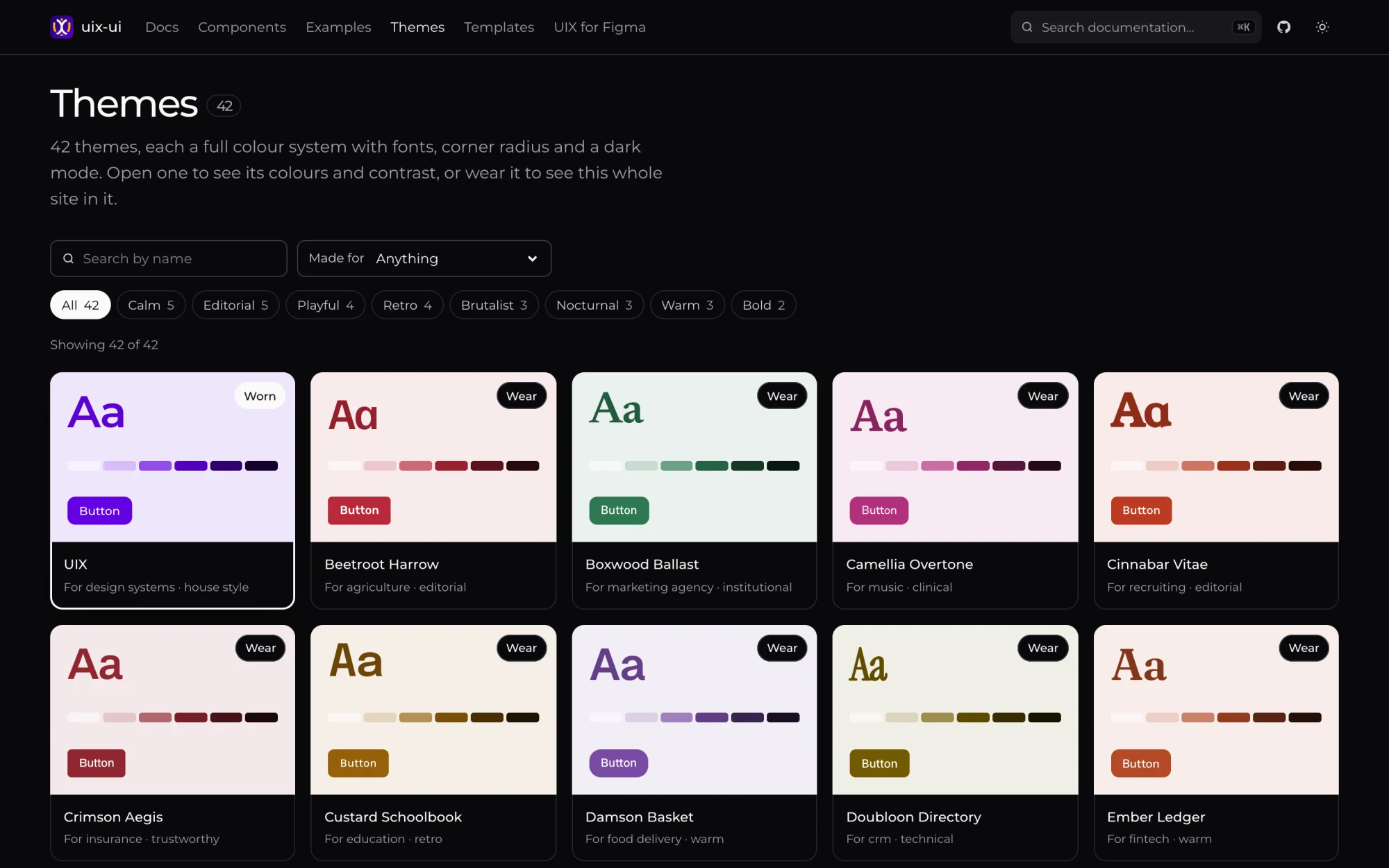The width and height of the screenshot is (1389, 868).
Task: Focus the Search by name field
Action: click(169, 258)
